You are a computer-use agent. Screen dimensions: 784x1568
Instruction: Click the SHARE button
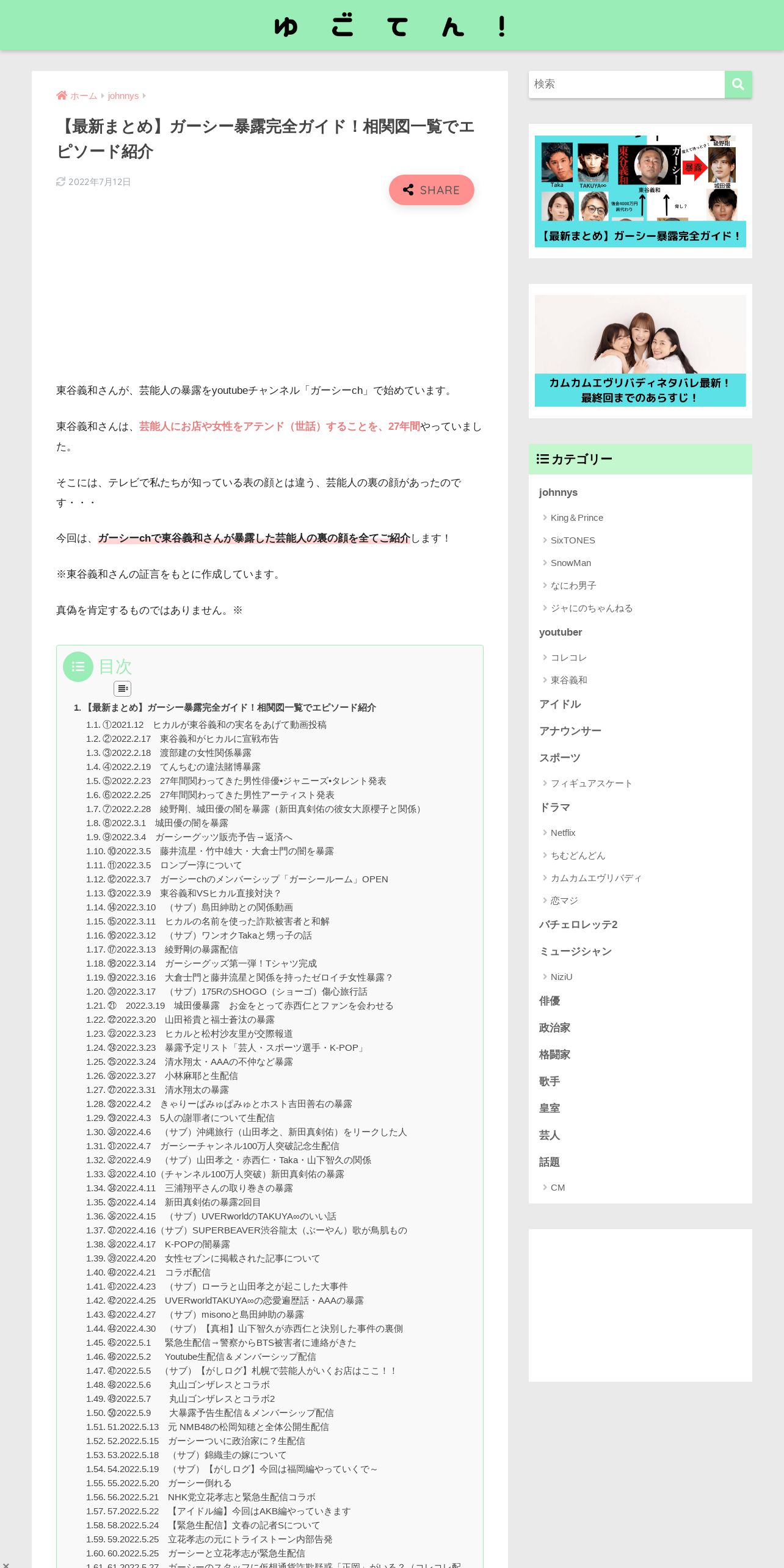tap(432, 190)
